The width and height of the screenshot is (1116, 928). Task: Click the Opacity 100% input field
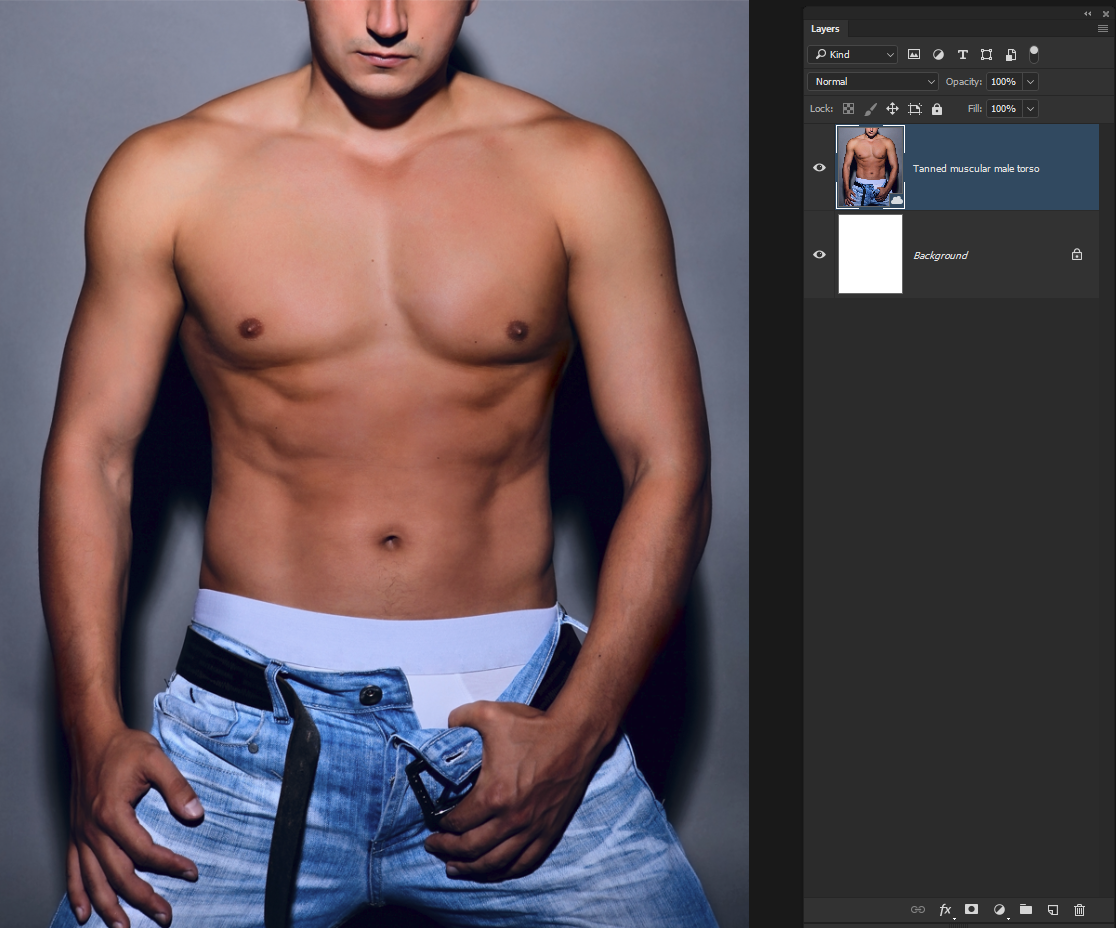click(1004, 81)
